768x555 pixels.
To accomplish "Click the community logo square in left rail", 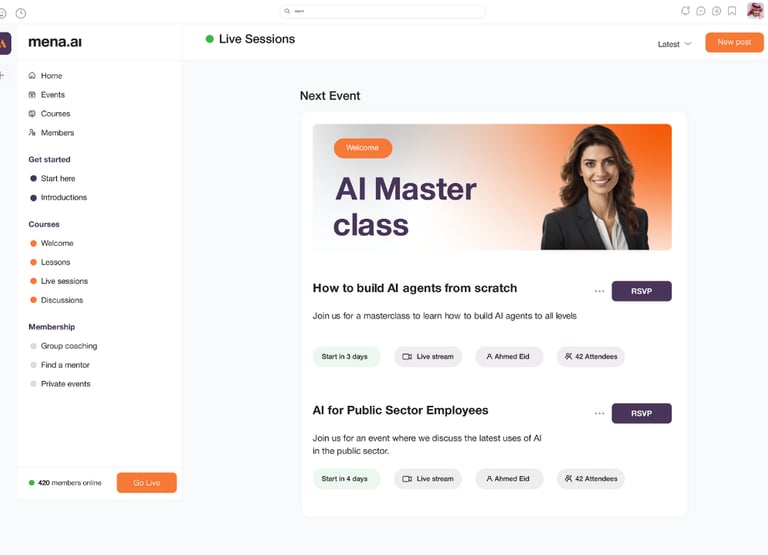I will click(x=4, y=44).
